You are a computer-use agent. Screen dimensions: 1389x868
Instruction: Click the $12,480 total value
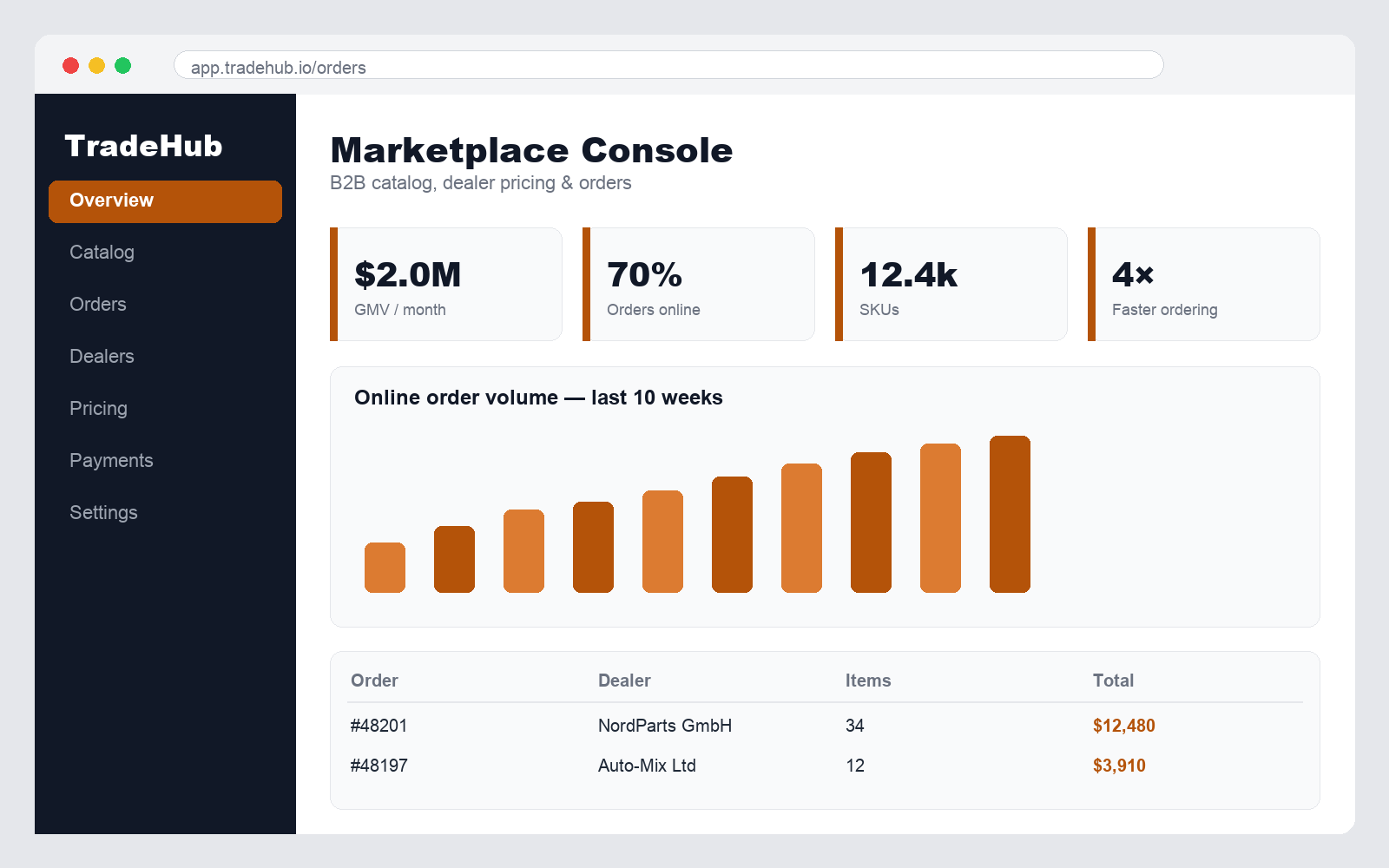point(1124,726)
